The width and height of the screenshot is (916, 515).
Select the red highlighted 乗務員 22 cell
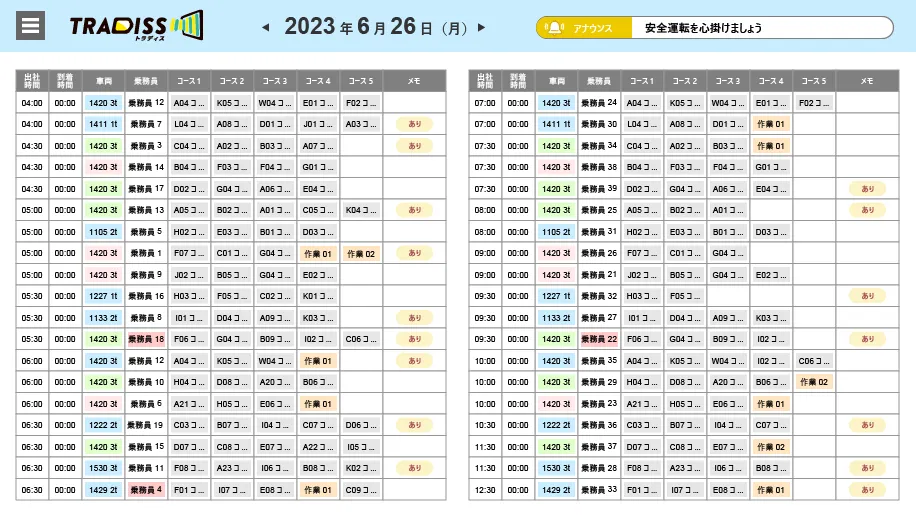pyautogui.click(x=599, y=339)
